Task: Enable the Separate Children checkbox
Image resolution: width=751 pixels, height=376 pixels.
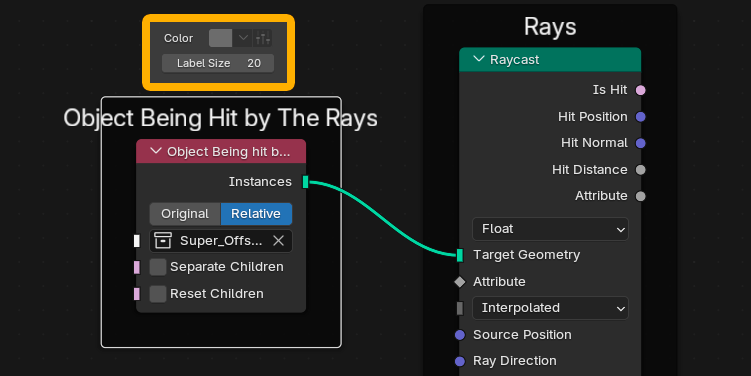Action: 158,267
